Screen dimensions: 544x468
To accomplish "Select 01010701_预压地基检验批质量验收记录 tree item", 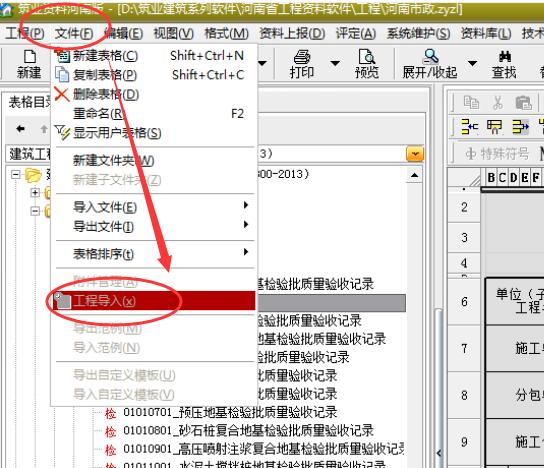I will [x=230, y=412].
